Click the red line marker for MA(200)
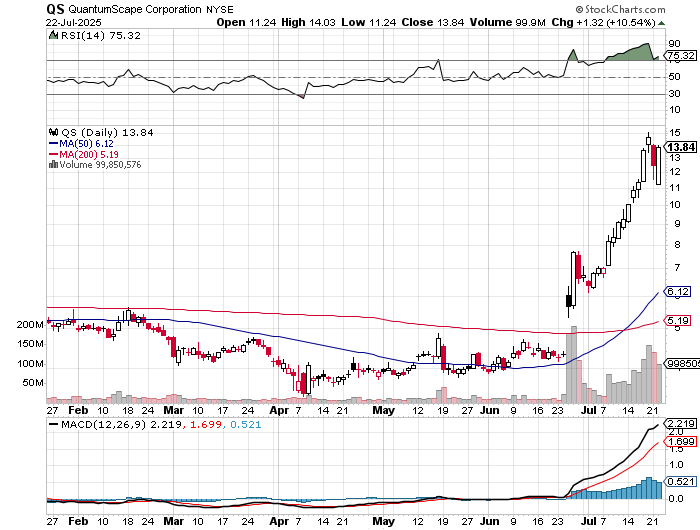700x530 pixels. pos(53,154)
